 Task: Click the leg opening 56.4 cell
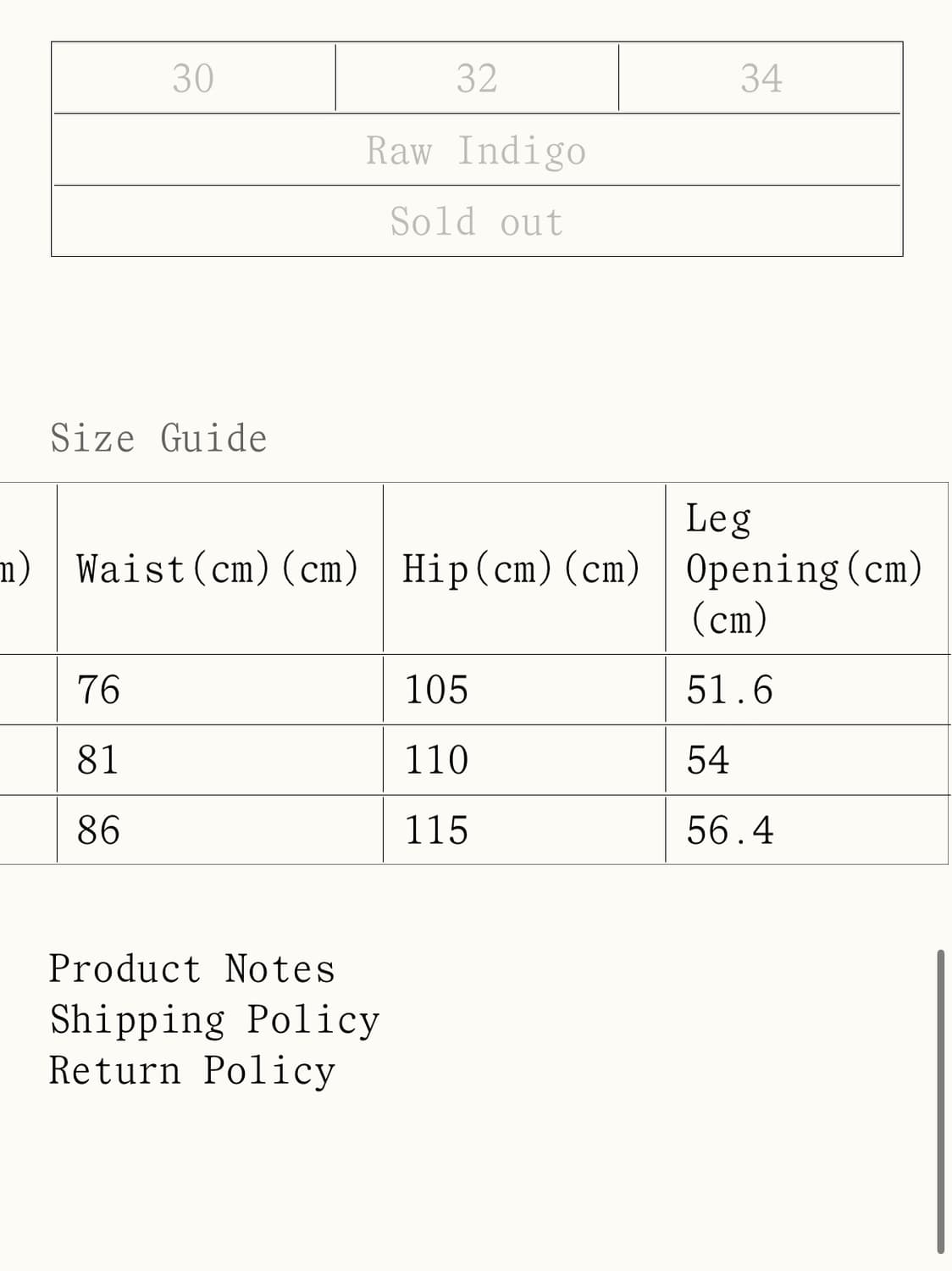[806, 830]
